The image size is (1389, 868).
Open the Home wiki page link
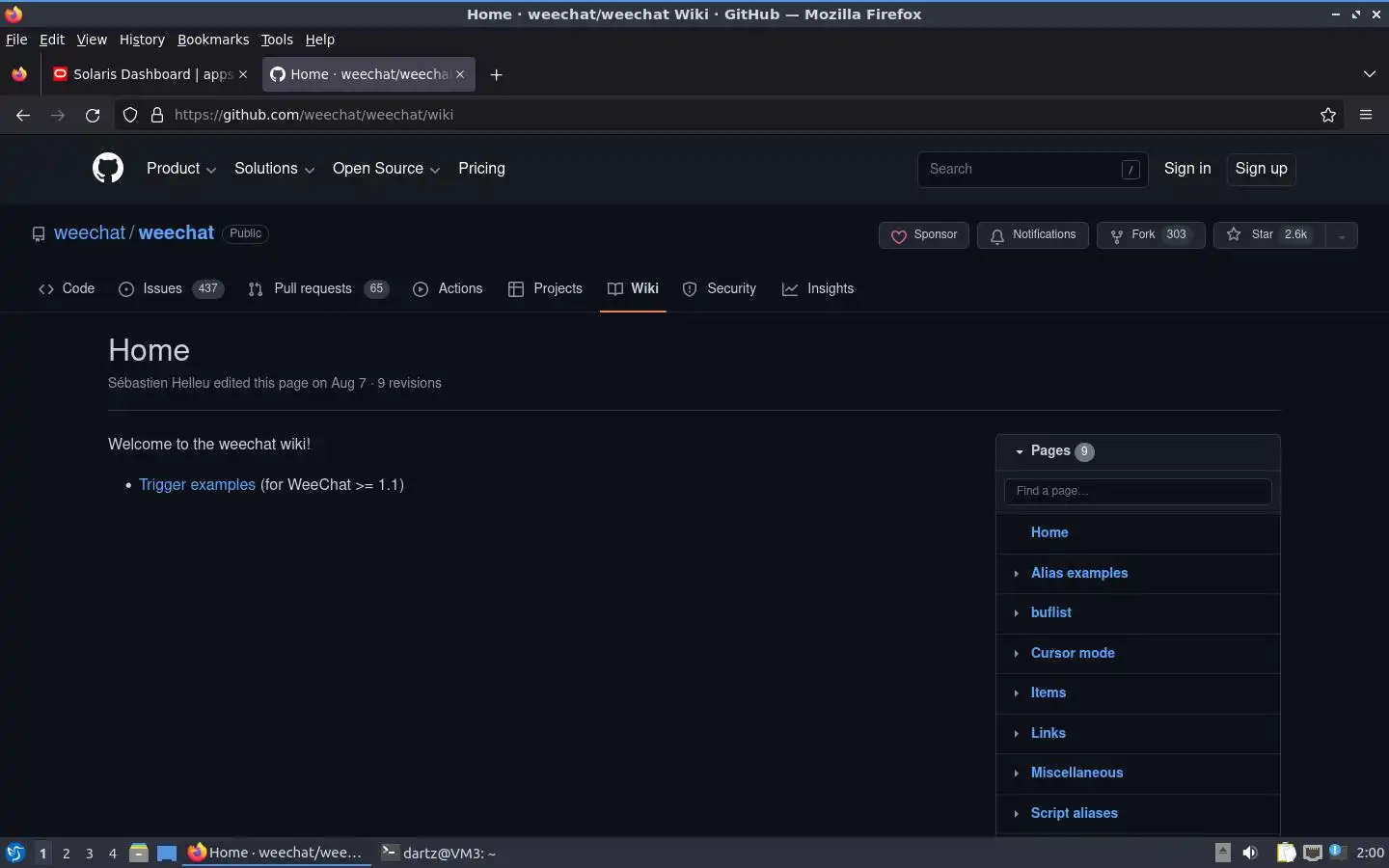(x=1049, y=532)
